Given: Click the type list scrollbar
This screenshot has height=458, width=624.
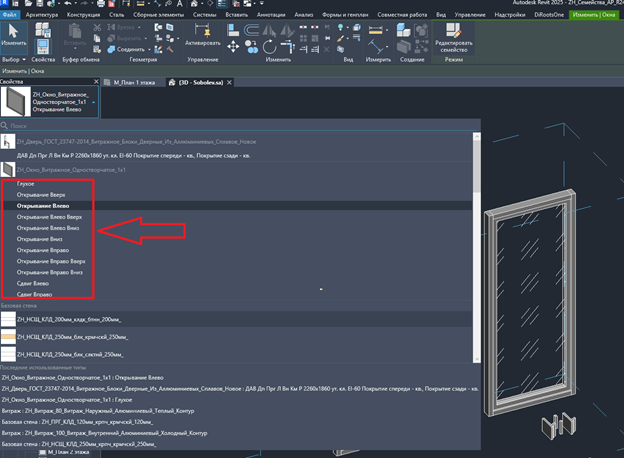Looking at the screenshot, I should point(477,248).
